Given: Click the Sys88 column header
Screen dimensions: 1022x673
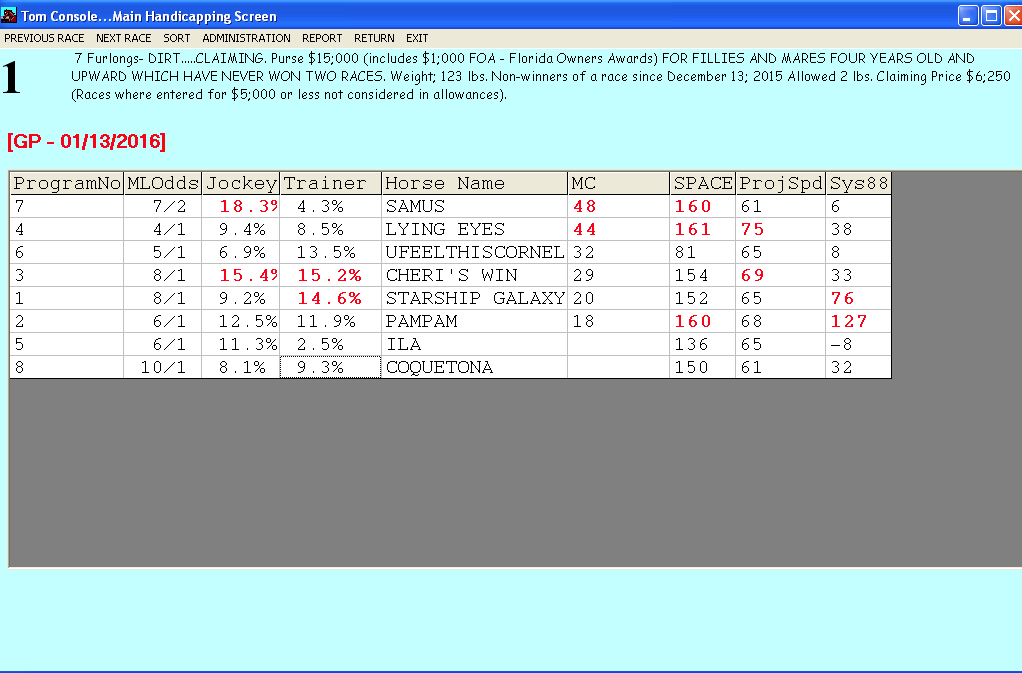Looking at the screenshot, I should [859, 184].
